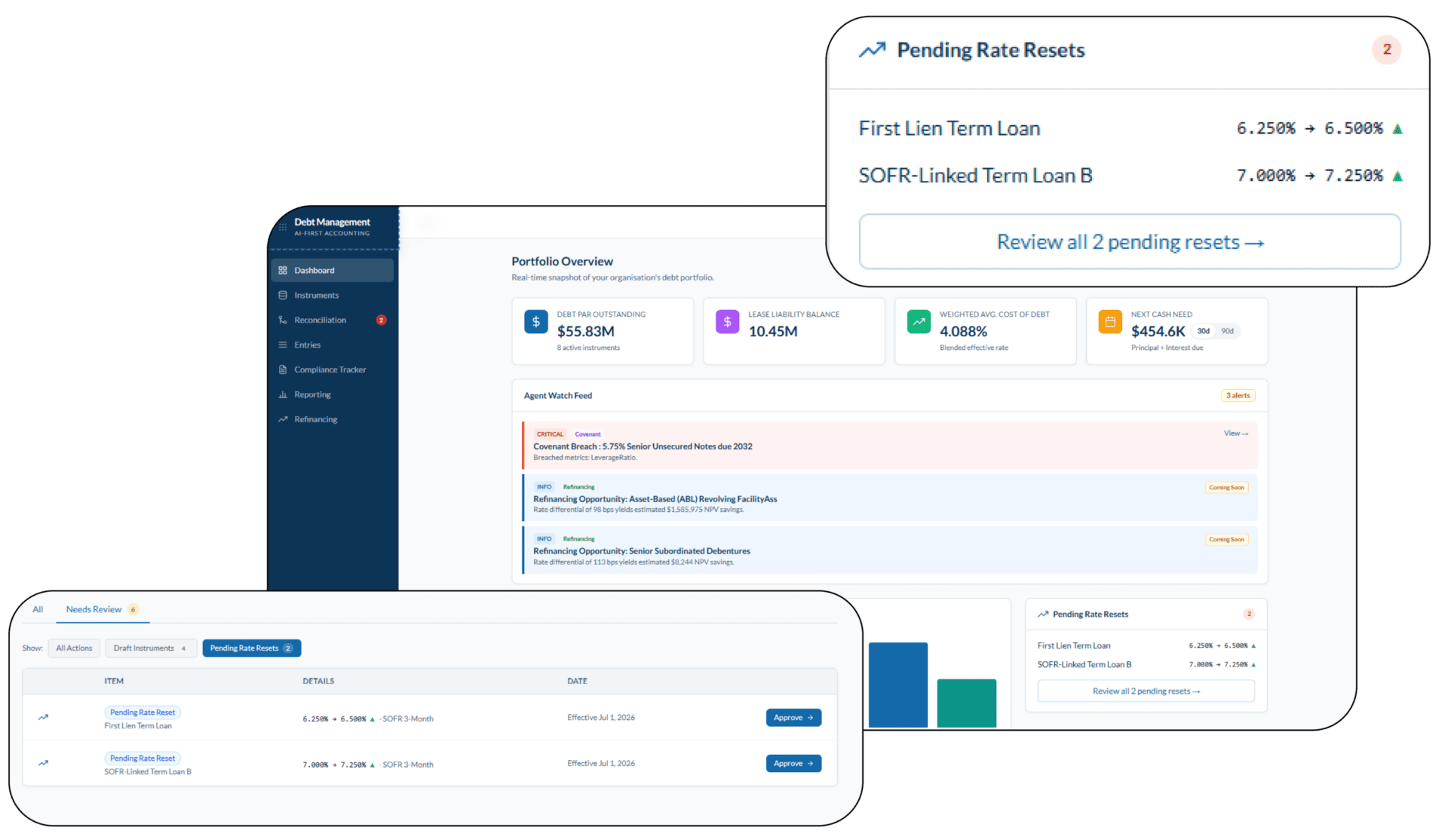Click the Debt Par Outstanding dollar icon
Screen dimensions: 1448x840
point(536,321)
